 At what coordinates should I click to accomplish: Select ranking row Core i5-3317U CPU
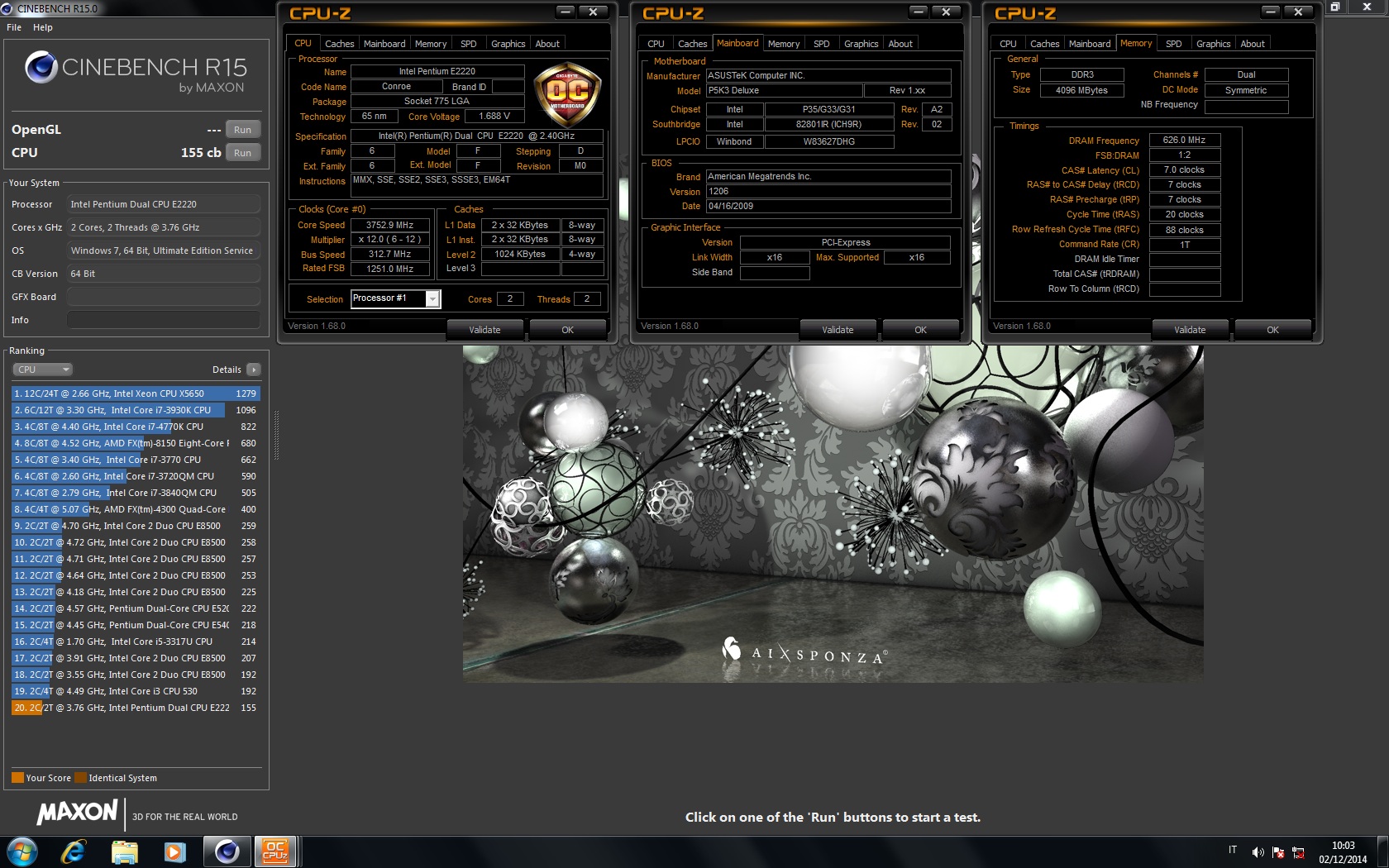[136, 641]
